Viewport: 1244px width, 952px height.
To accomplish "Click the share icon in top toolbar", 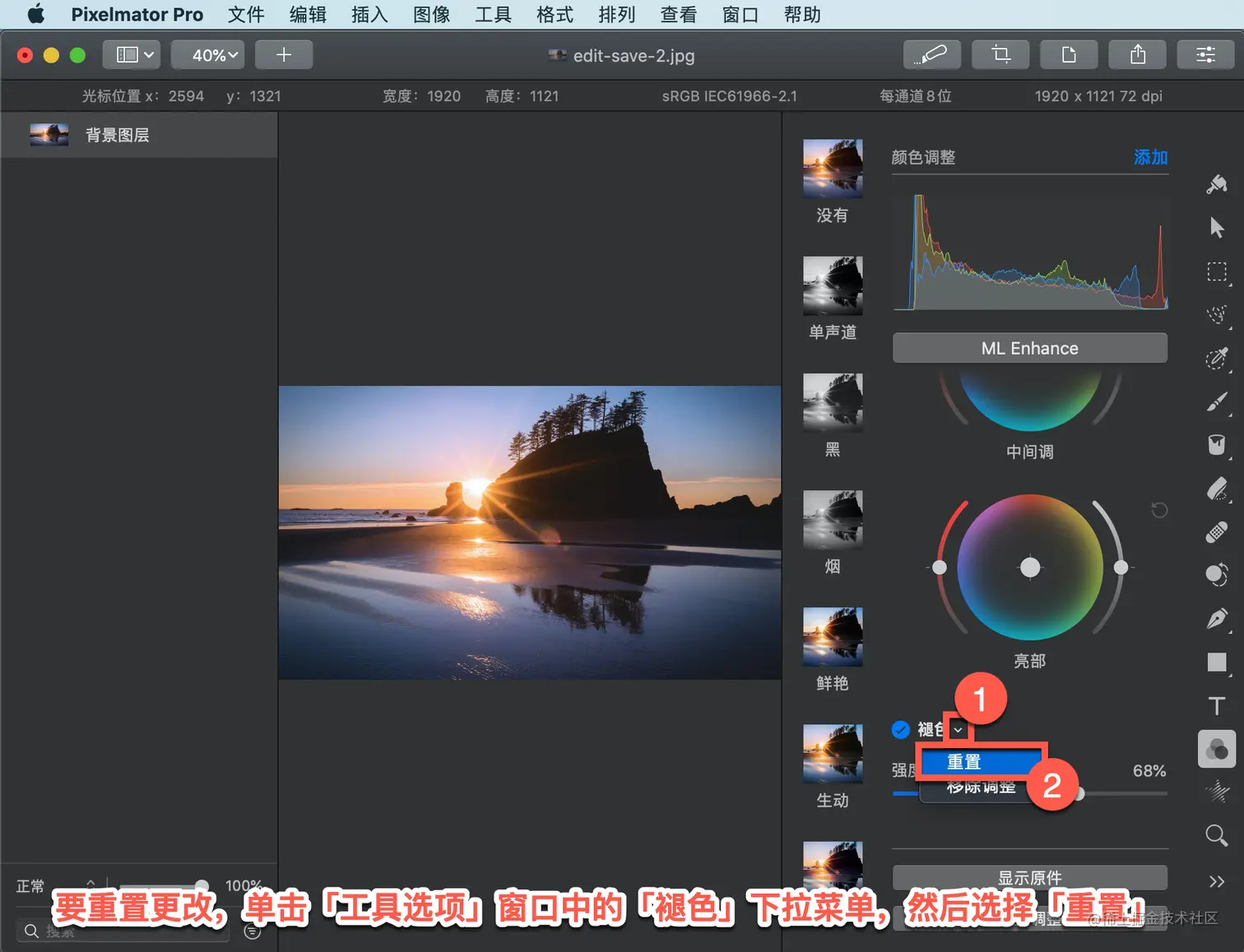I will click(1138, 55).
